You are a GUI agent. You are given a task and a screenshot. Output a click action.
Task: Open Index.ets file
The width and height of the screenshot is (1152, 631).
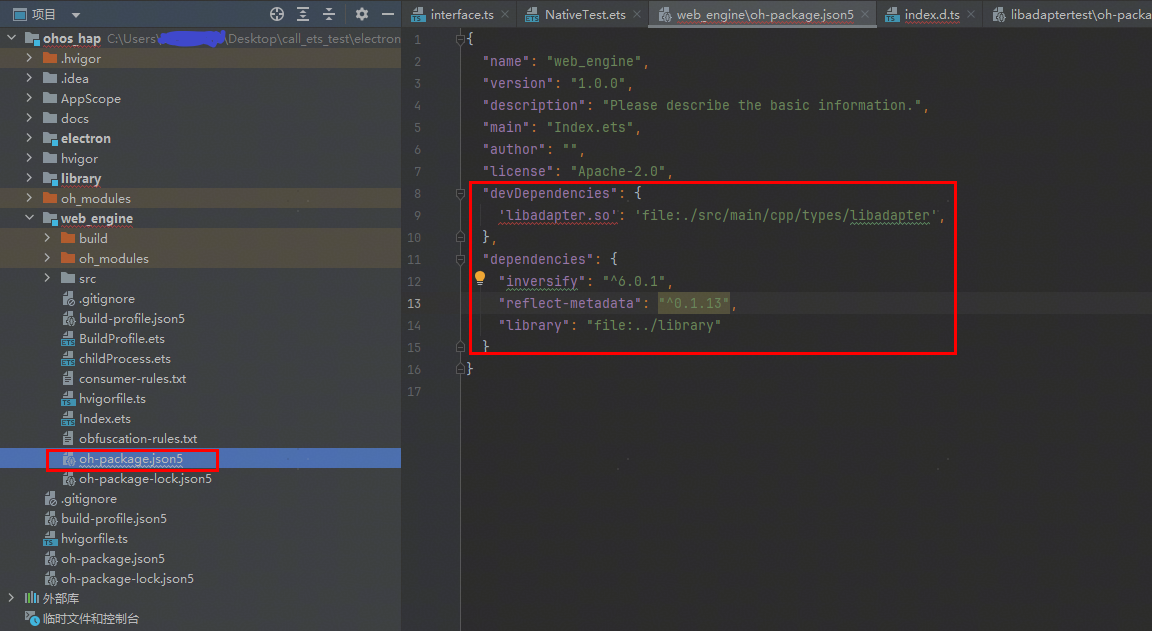pos(105,419)
